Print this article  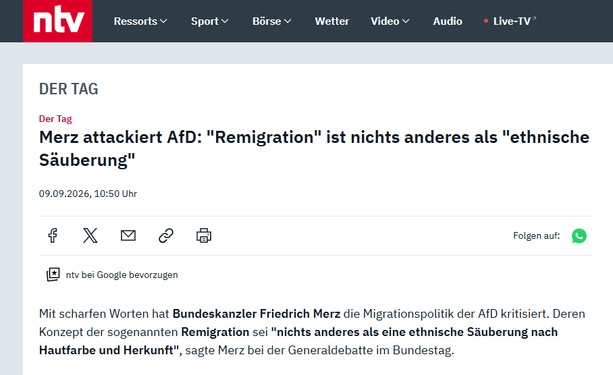pos(204,236)
